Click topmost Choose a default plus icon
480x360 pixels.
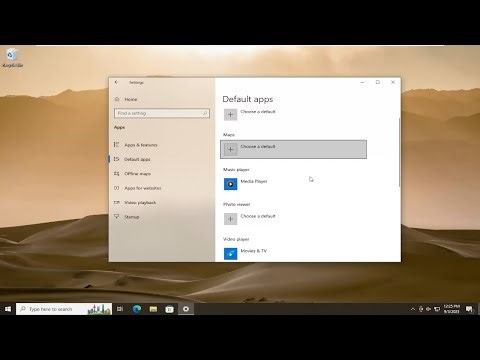click(x=230, y=114)
